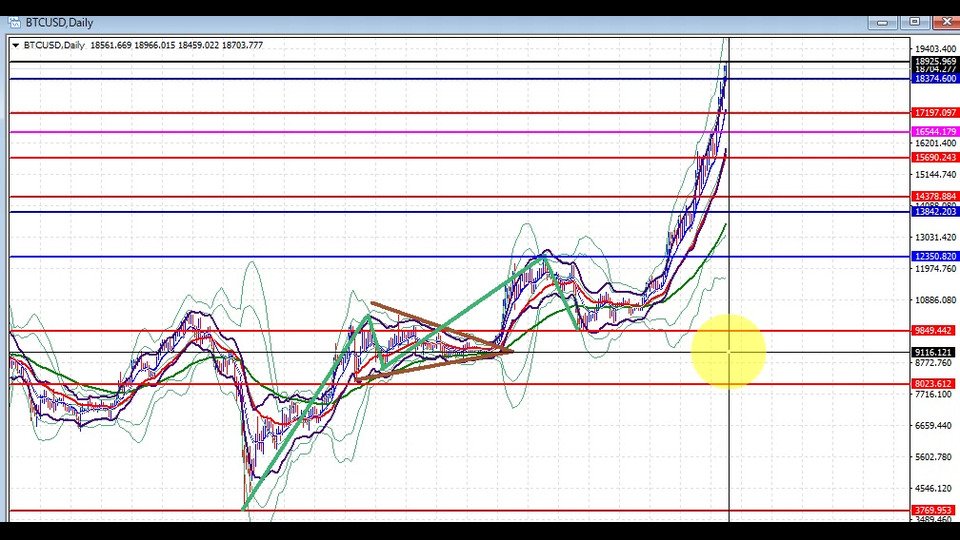Click the BTCUSD,Daily title bar text
Viewport: 960px width, 540px height.
59,23
